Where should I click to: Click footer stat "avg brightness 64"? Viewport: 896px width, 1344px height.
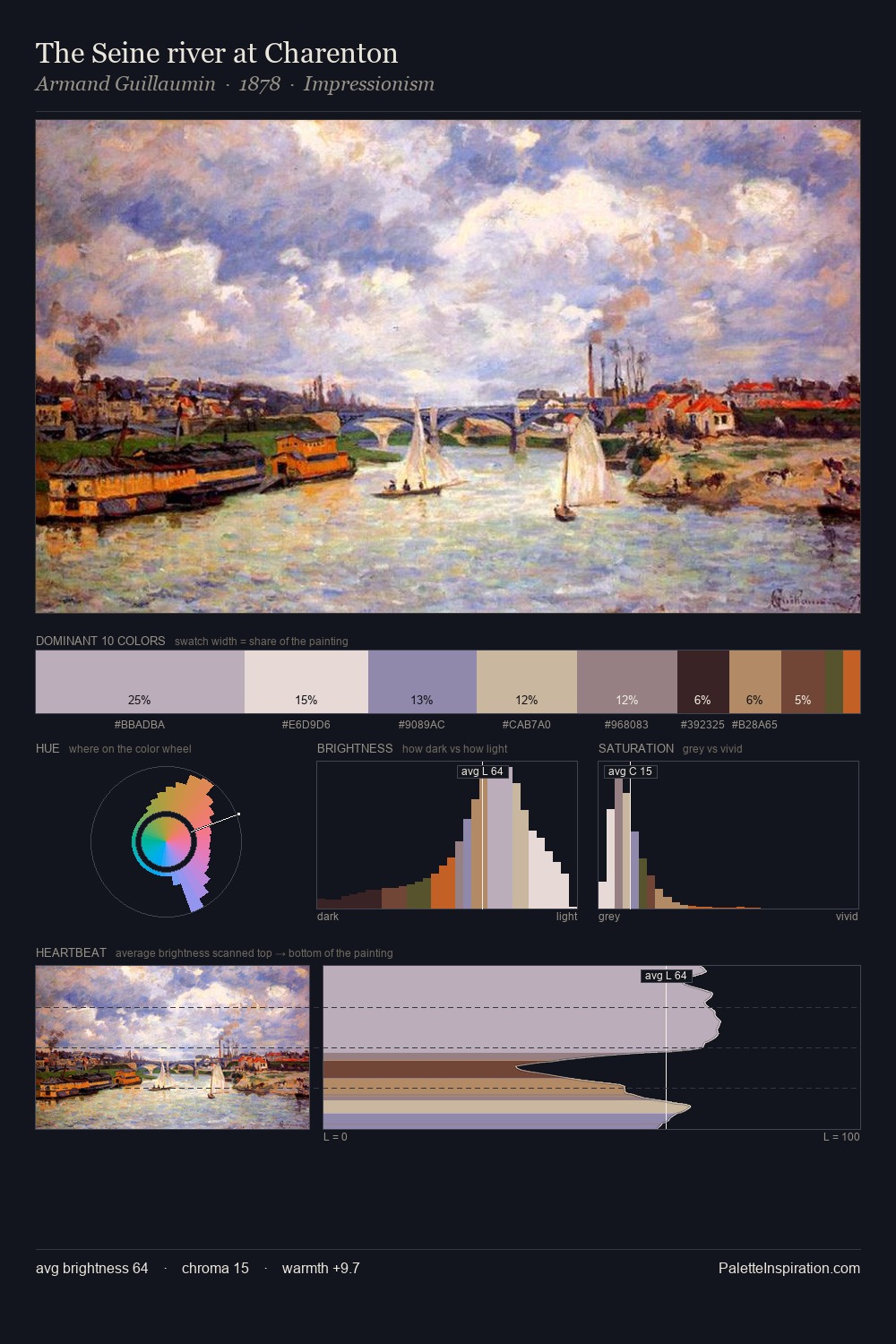tap(92, 1268)
